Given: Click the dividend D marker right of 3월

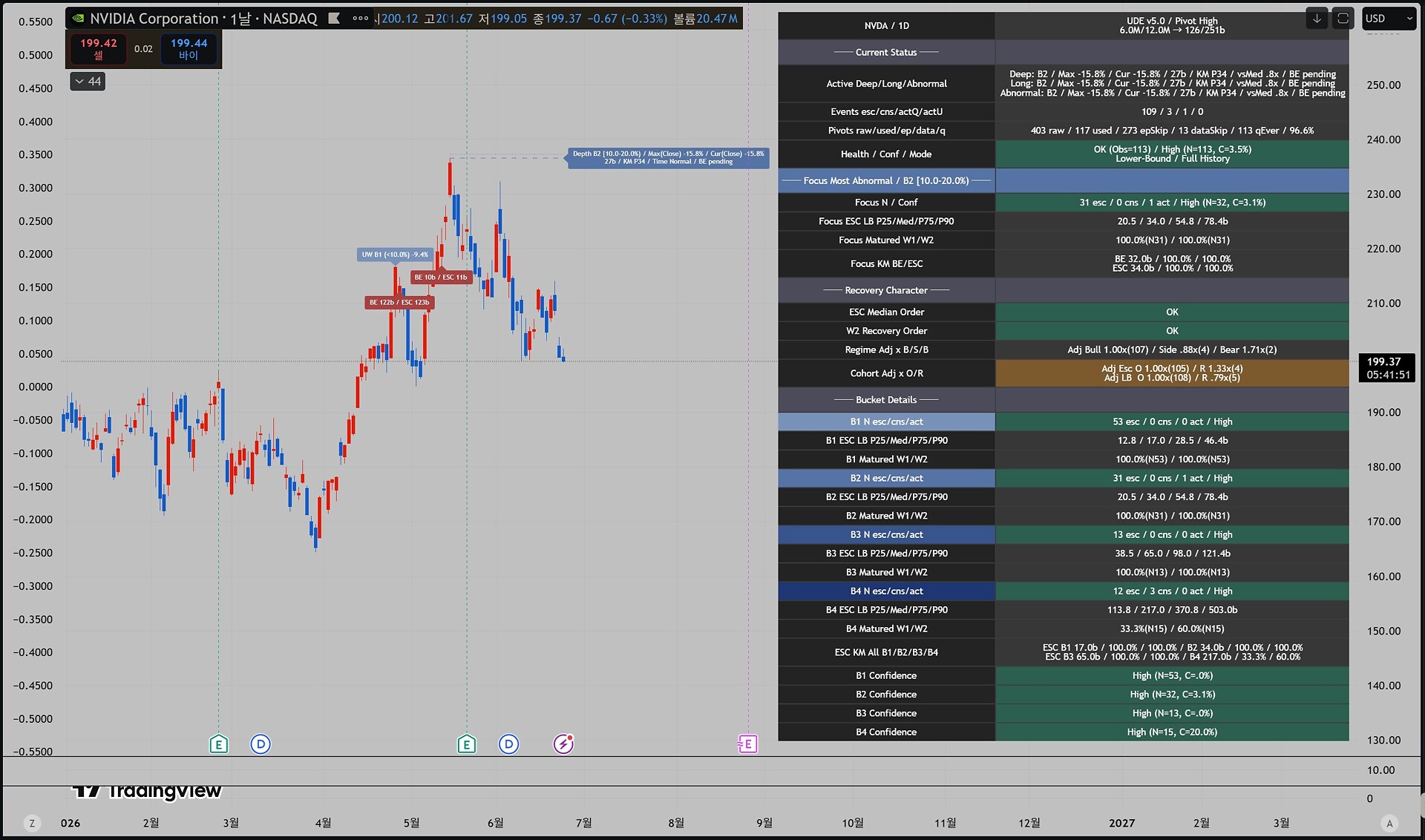Looking at the screenshot, I should [x=261, y=744].
